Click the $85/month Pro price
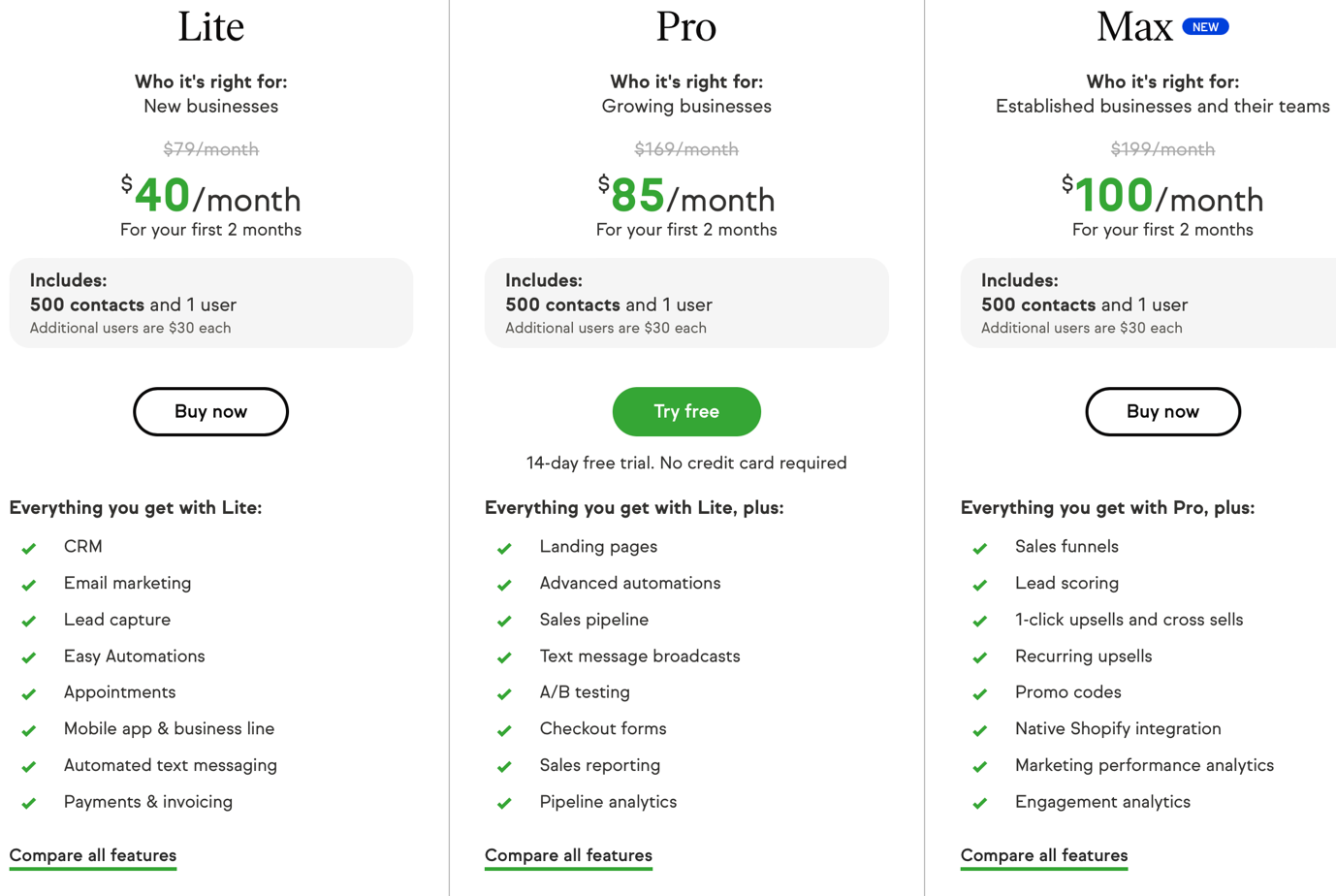1336x896 pixels. click(x=686, y=196)
